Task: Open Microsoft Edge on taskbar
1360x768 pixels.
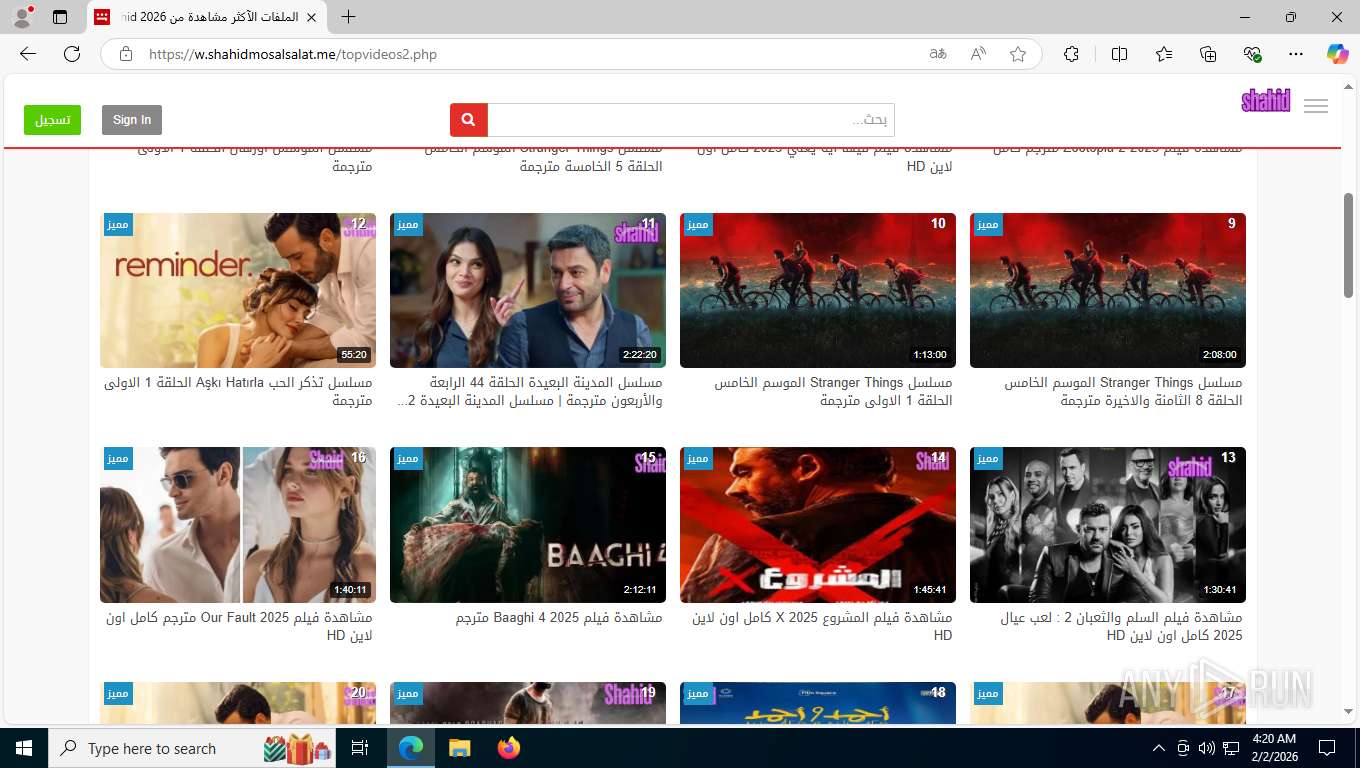Action: click(x=411, y=748)
